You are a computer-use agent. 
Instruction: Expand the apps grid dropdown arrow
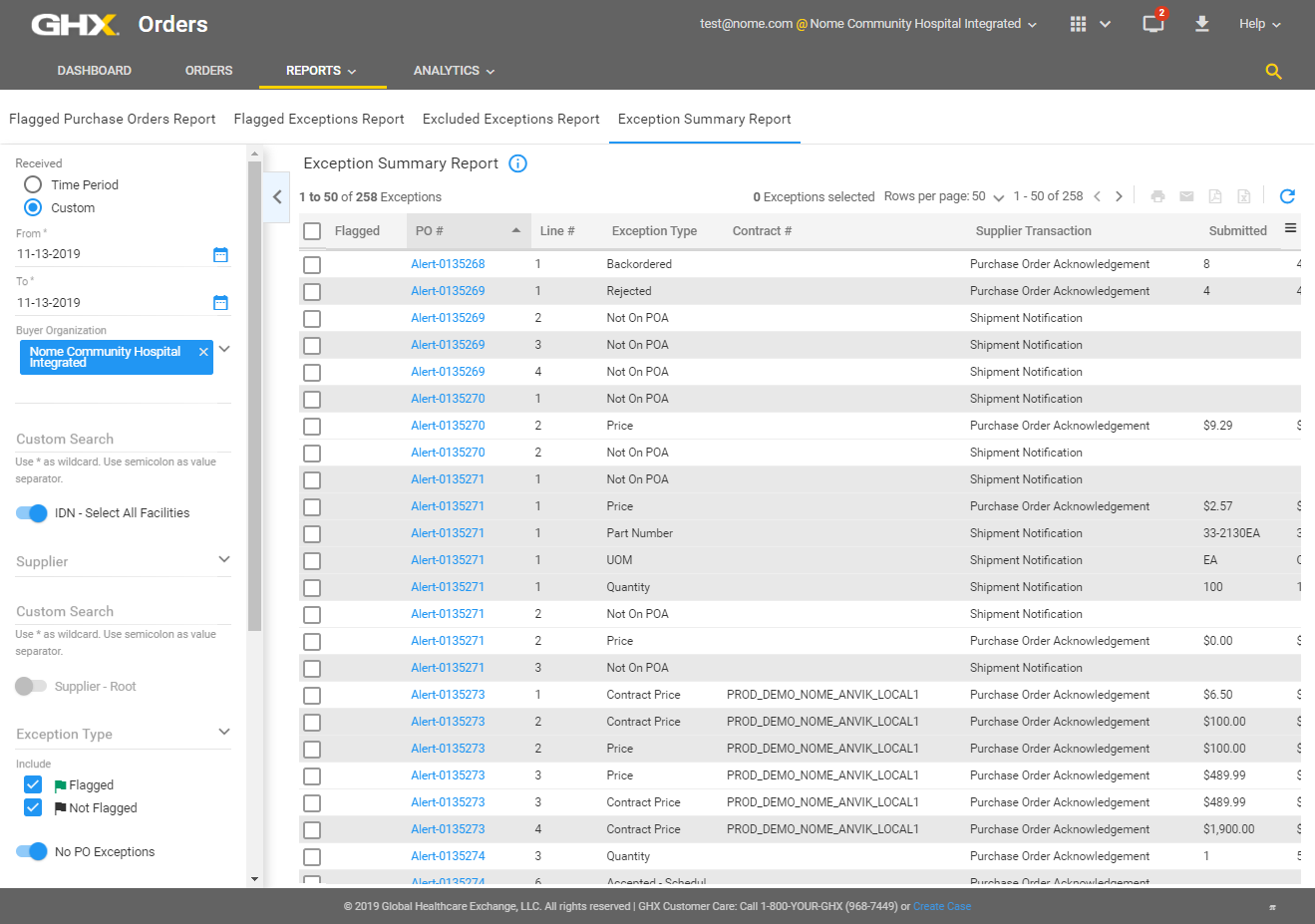click(x=1105, y=25)
